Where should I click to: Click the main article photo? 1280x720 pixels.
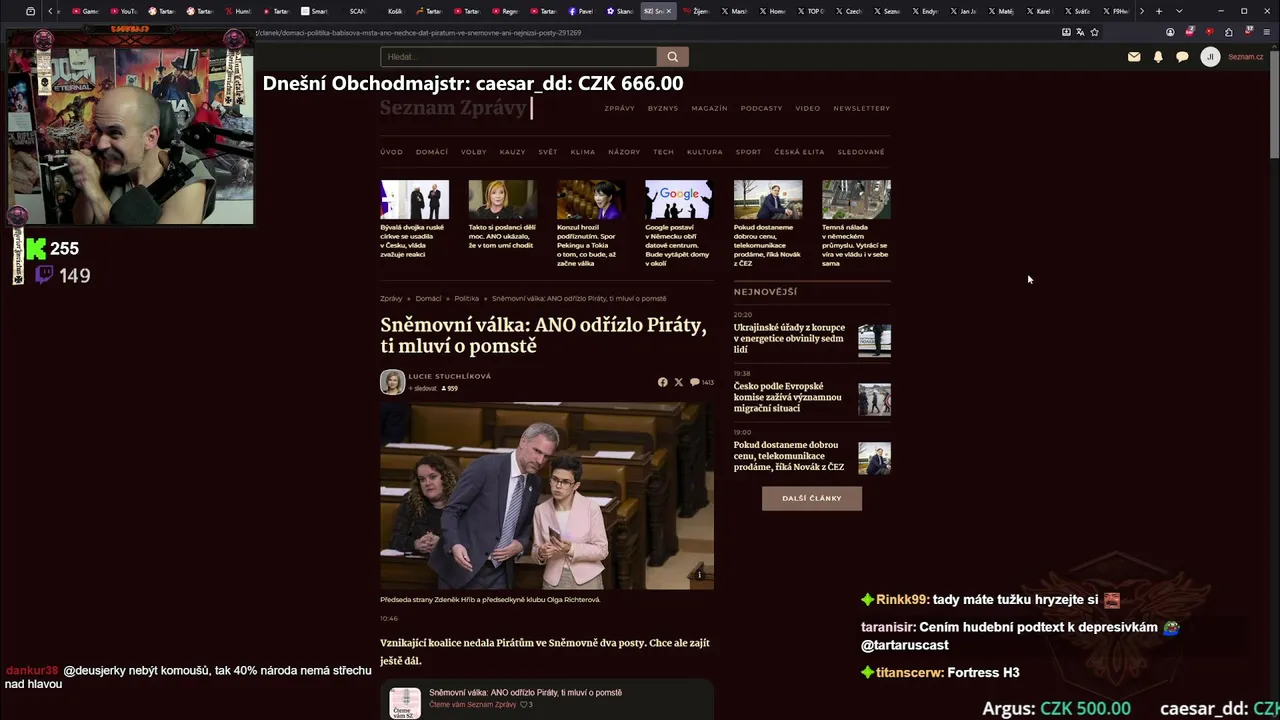click(x=547, y=496)
